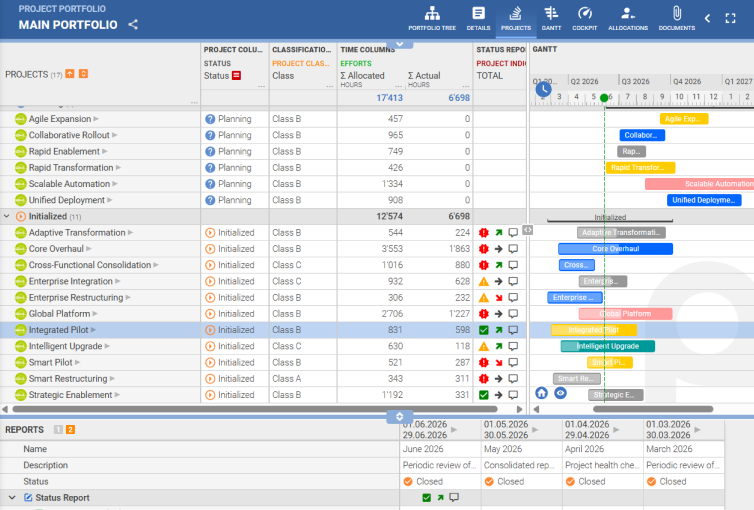Open the Gantt tab
The image size is (754, 510).
551,19
